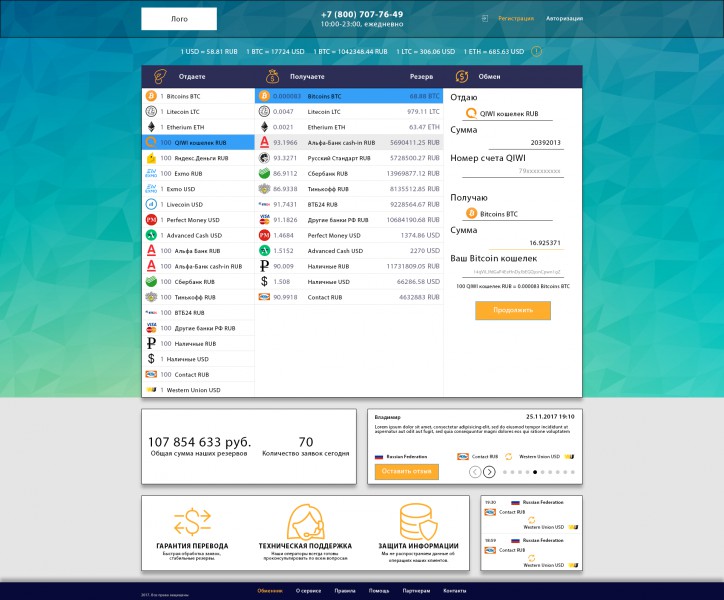Select Litecoin LTC icon in Отдаете list
This screenshot has width=724, height=600.
click(x=151, y=111)
